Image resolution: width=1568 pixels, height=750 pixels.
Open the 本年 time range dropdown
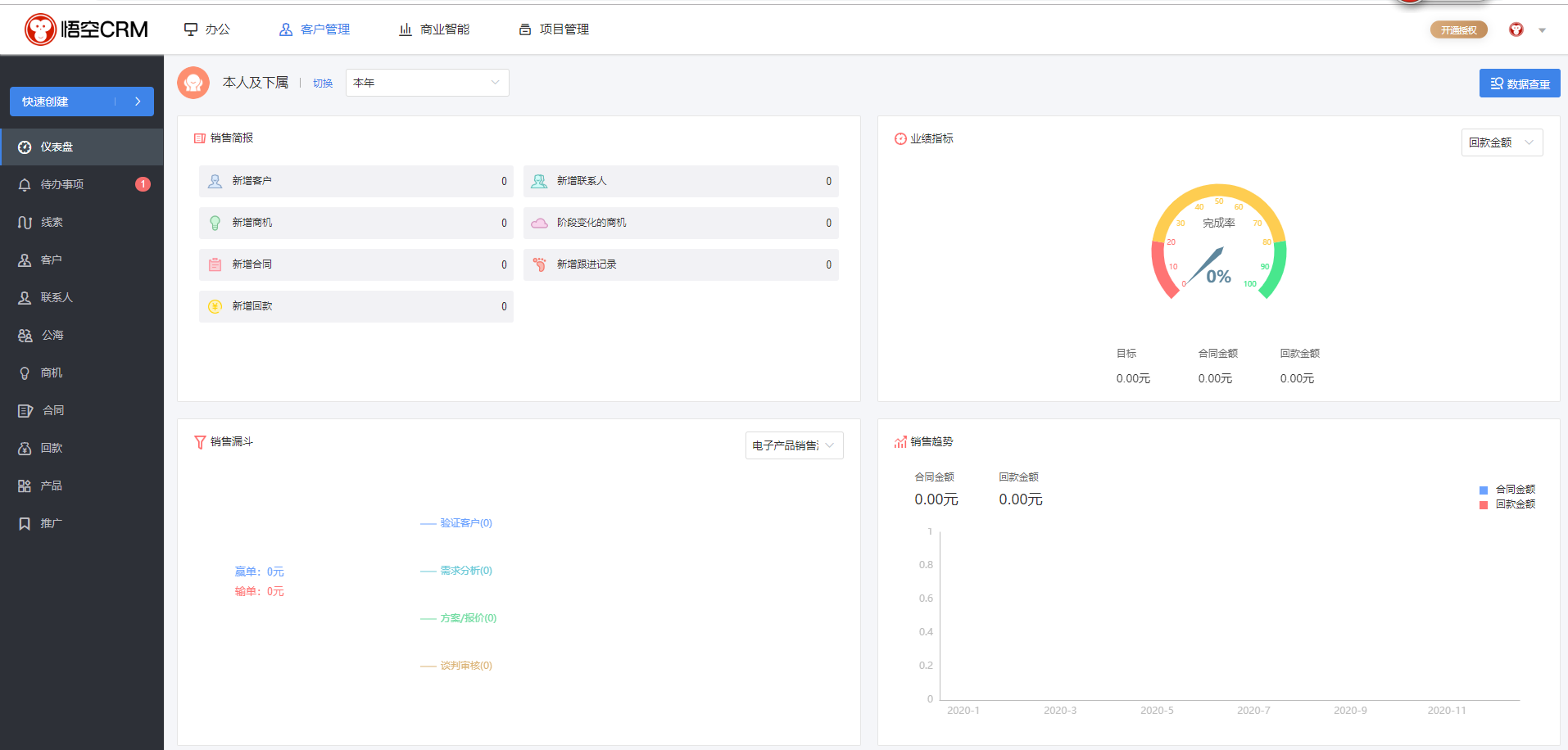coord(427,83)
